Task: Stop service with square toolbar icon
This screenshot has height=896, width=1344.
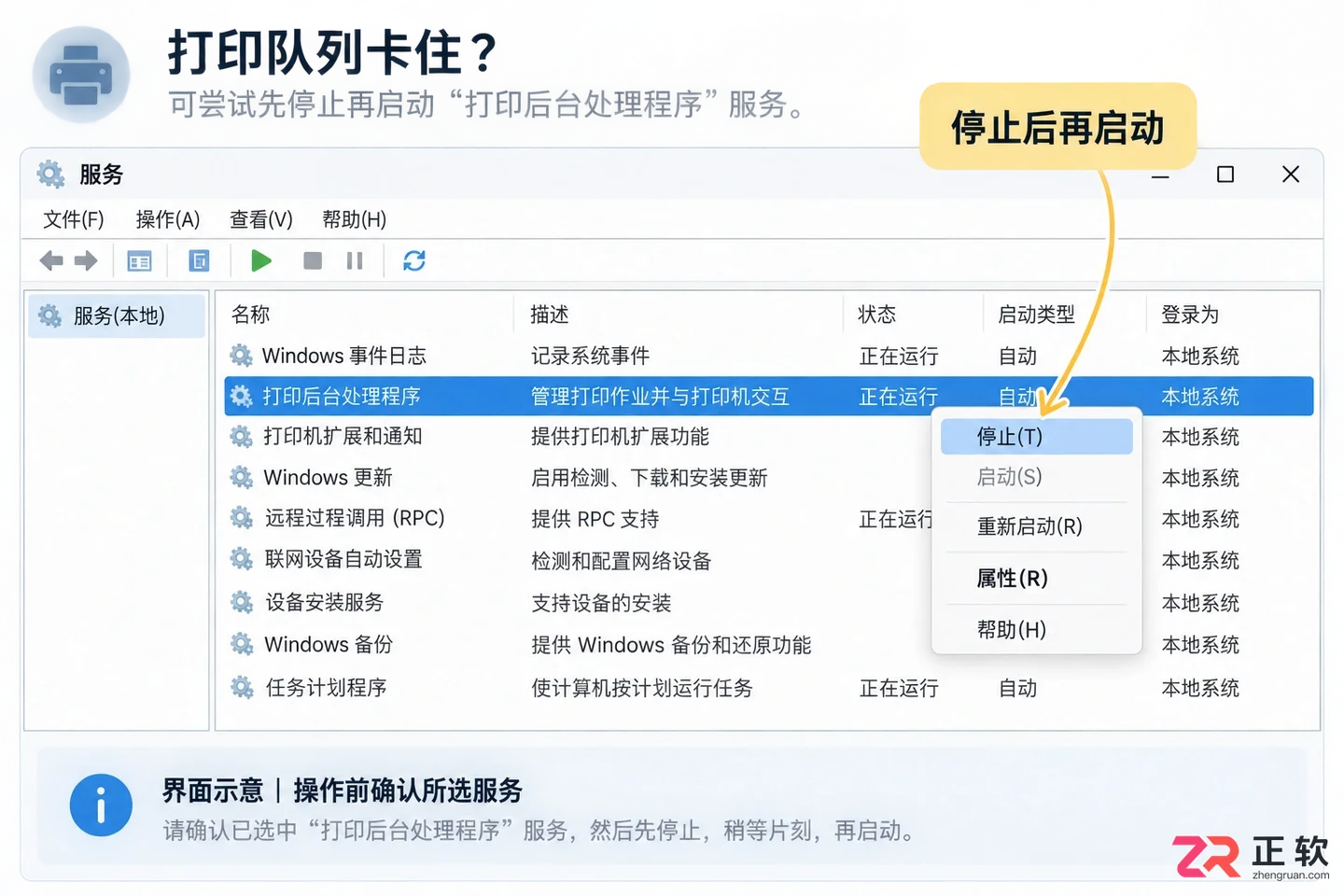Action: (313, 260)
